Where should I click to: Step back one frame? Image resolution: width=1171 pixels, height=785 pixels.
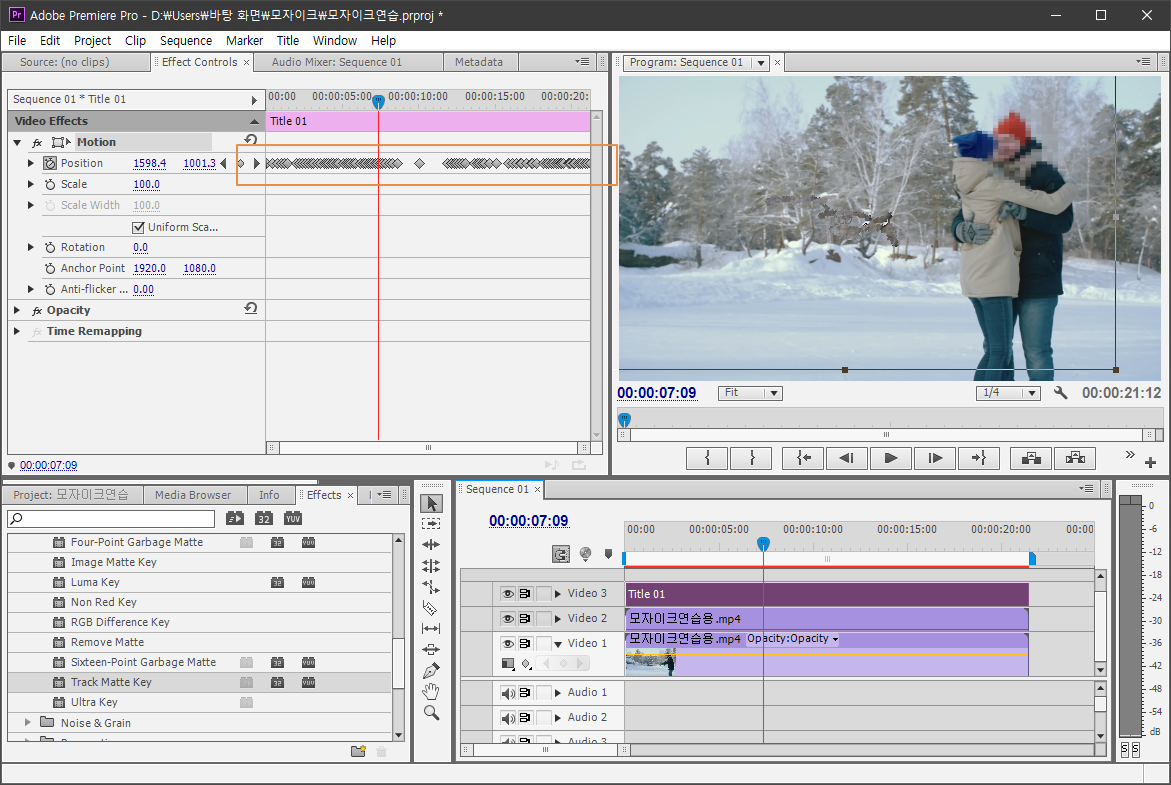[847, 458]
